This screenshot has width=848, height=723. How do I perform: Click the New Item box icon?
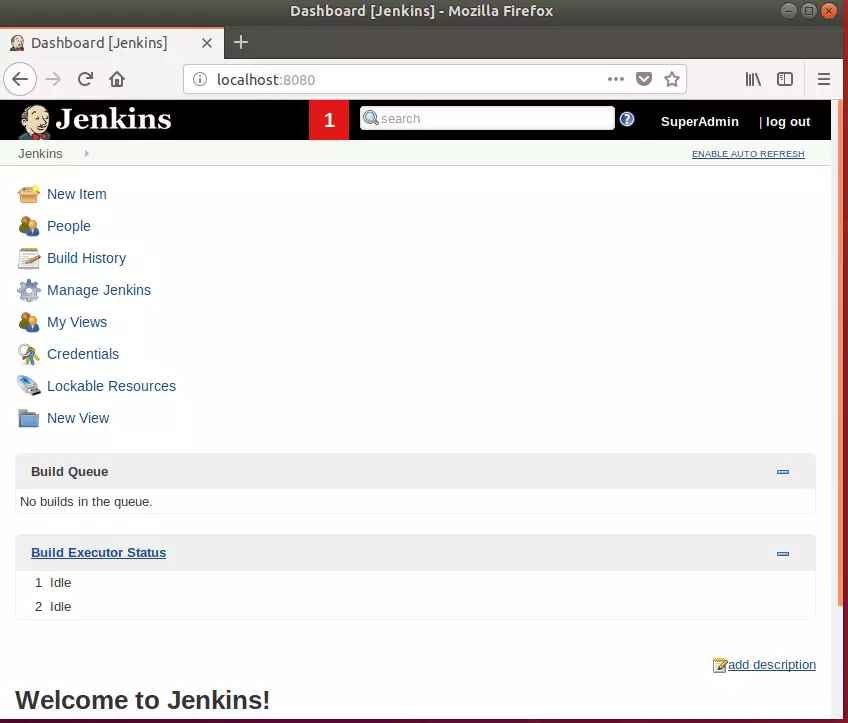29,194
